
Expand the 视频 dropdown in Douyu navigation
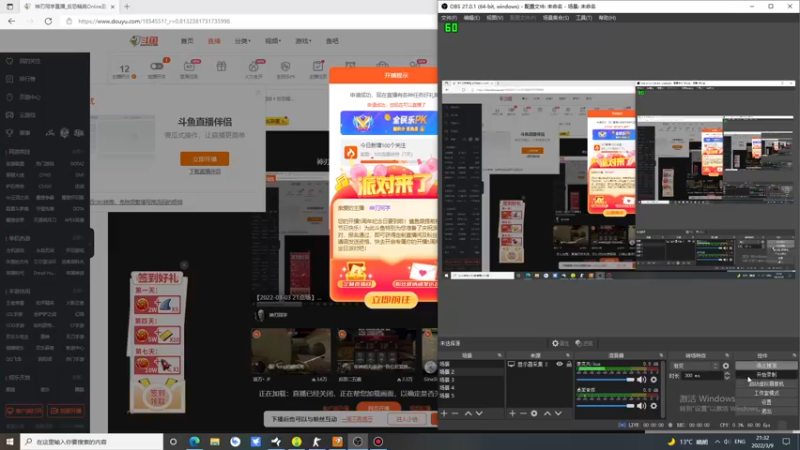click(273, 41)
